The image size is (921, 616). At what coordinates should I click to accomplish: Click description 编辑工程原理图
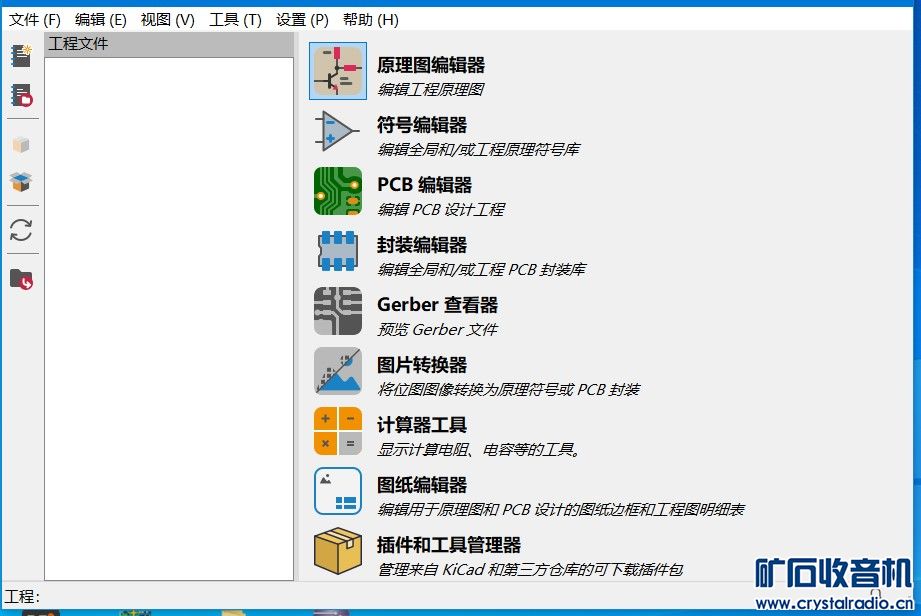pyautogui.click(x=431, y=89)
